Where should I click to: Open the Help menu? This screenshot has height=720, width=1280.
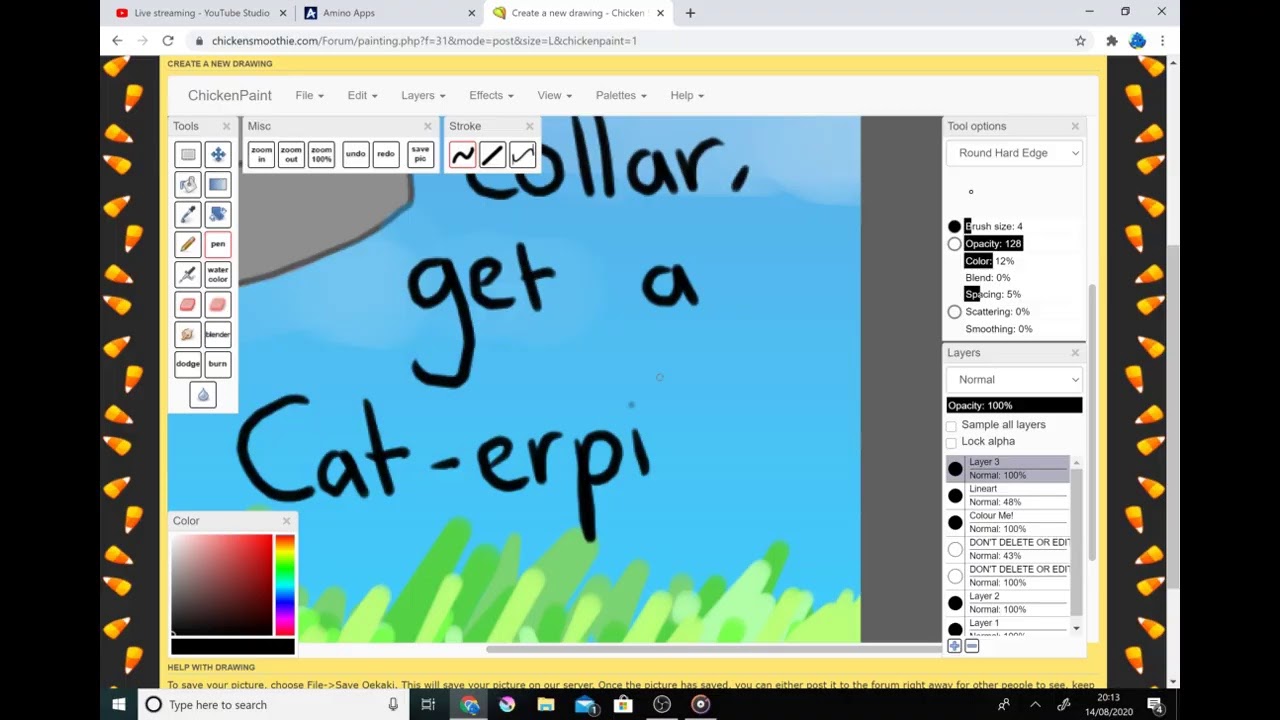pos(687,95)
